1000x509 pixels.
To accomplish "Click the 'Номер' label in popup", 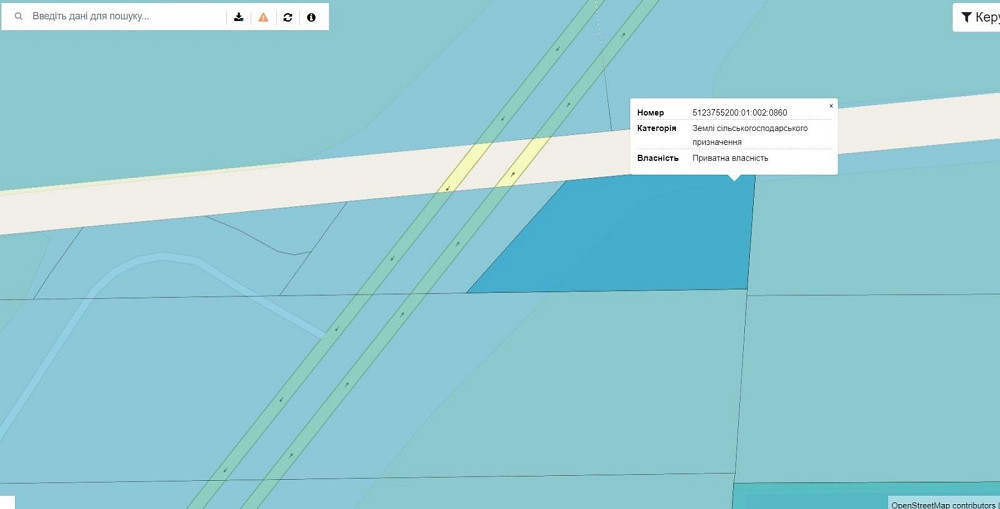I will [650, 113].
